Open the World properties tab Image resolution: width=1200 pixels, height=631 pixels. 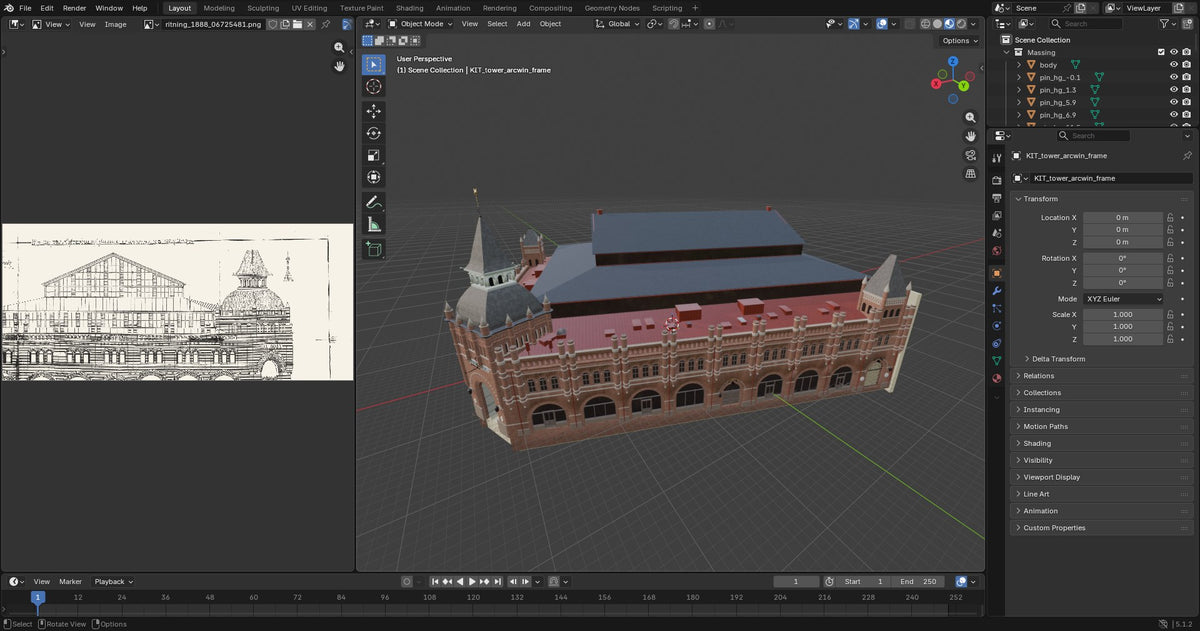(996, 250)
